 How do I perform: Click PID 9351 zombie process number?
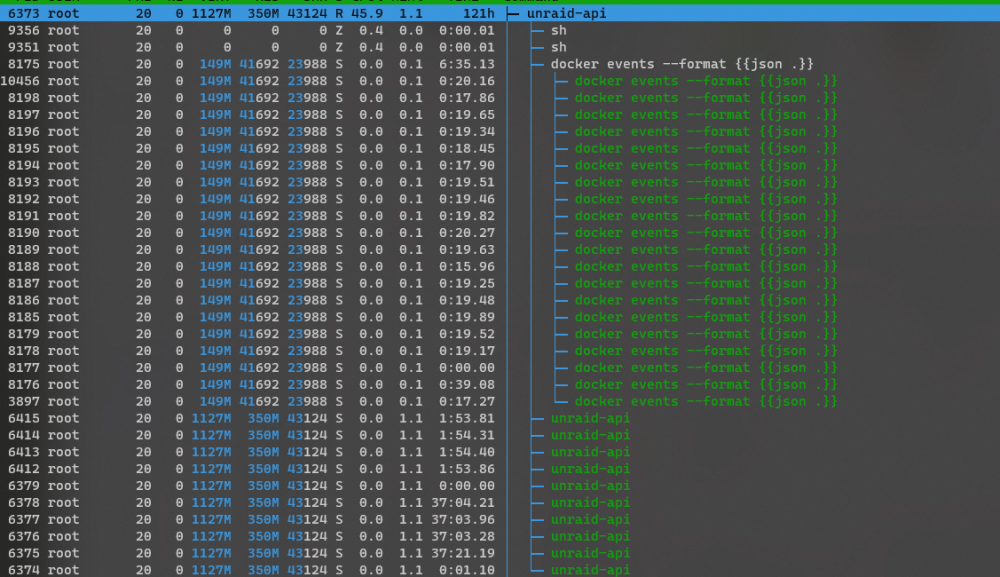click(24, 47)
